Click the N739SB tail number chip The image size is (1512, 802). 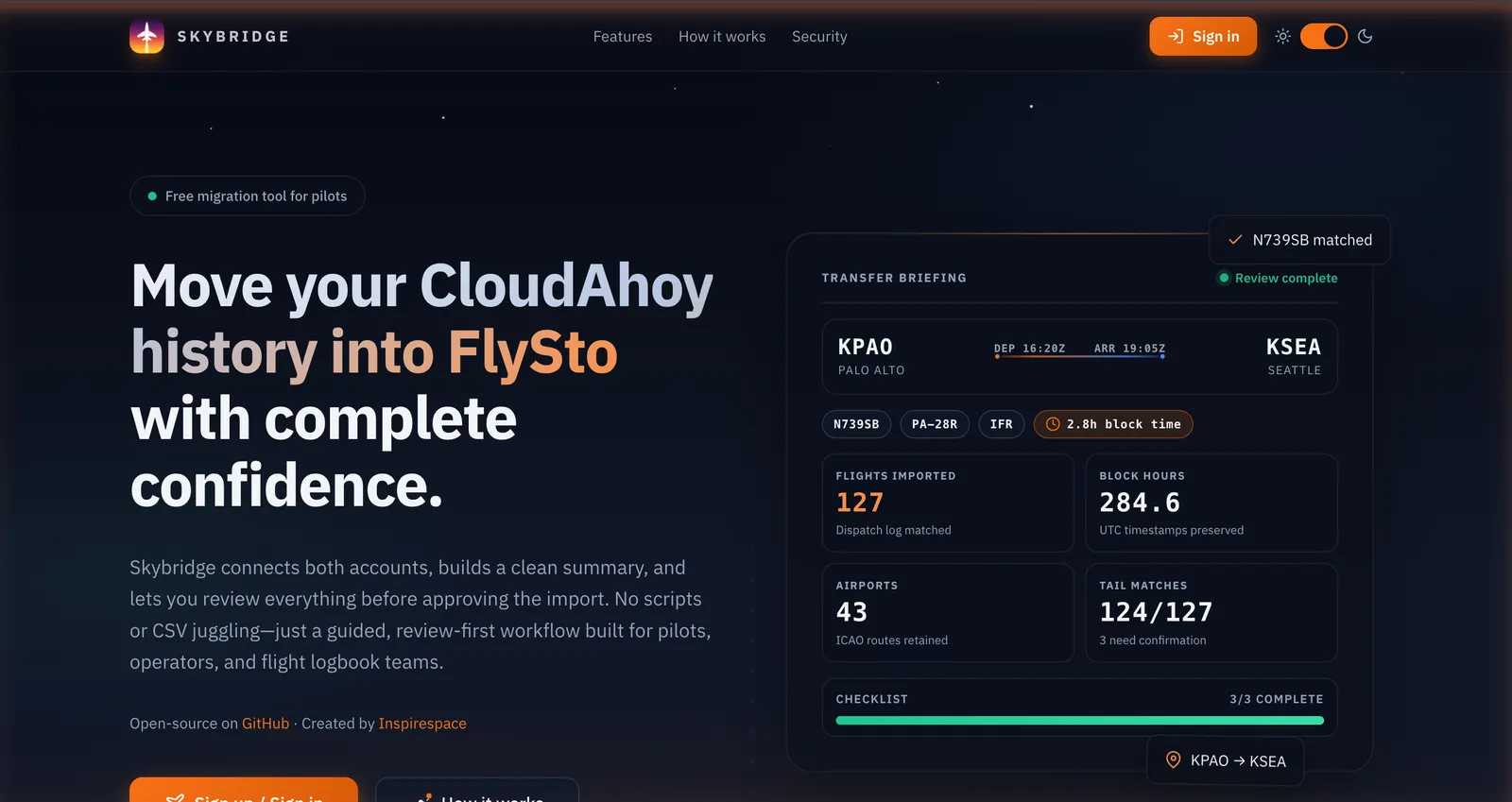856,424
